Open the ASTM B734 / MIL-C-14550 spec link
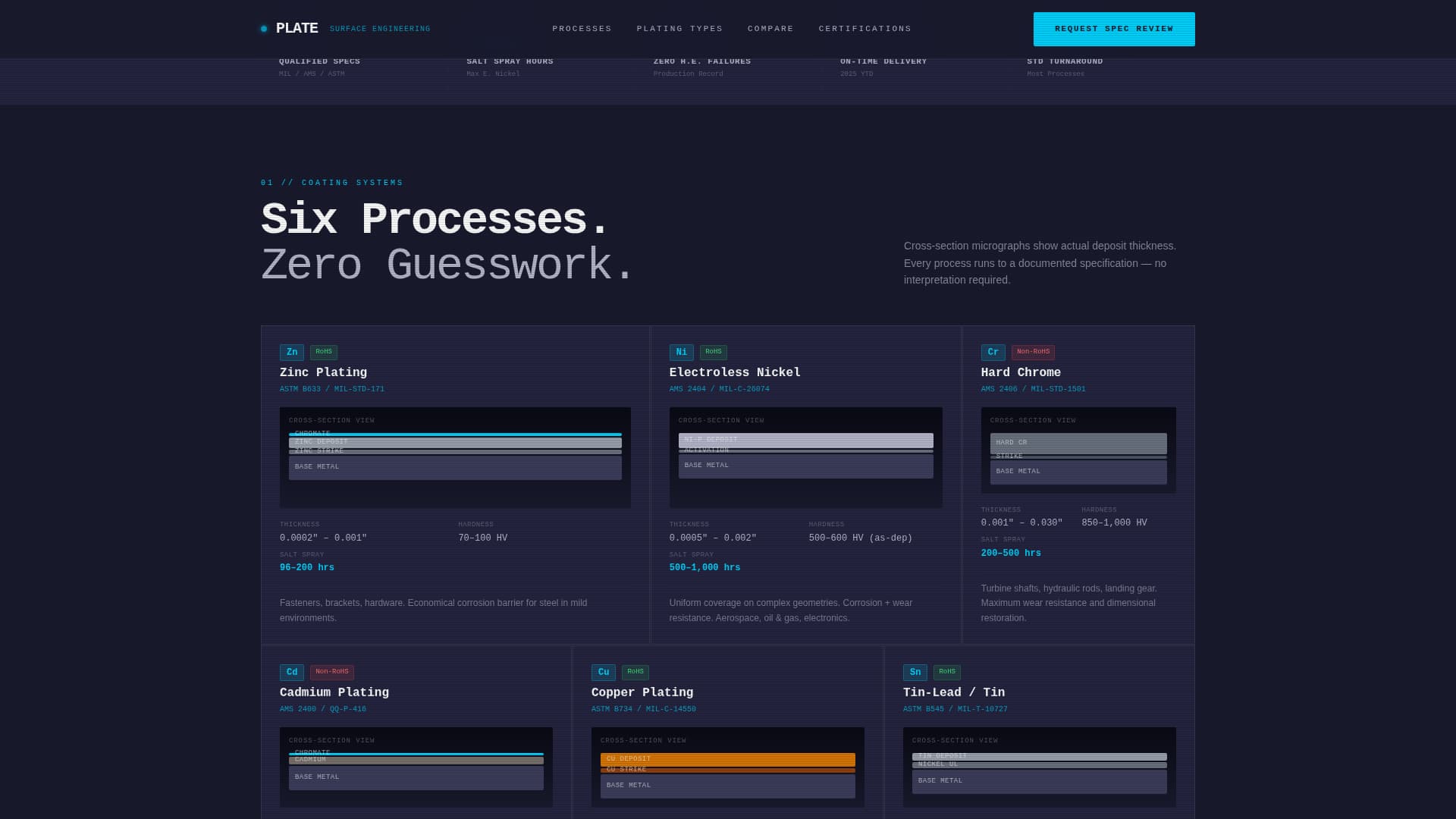This screenshot has width=1456, height=819. [x=643, y=708]
